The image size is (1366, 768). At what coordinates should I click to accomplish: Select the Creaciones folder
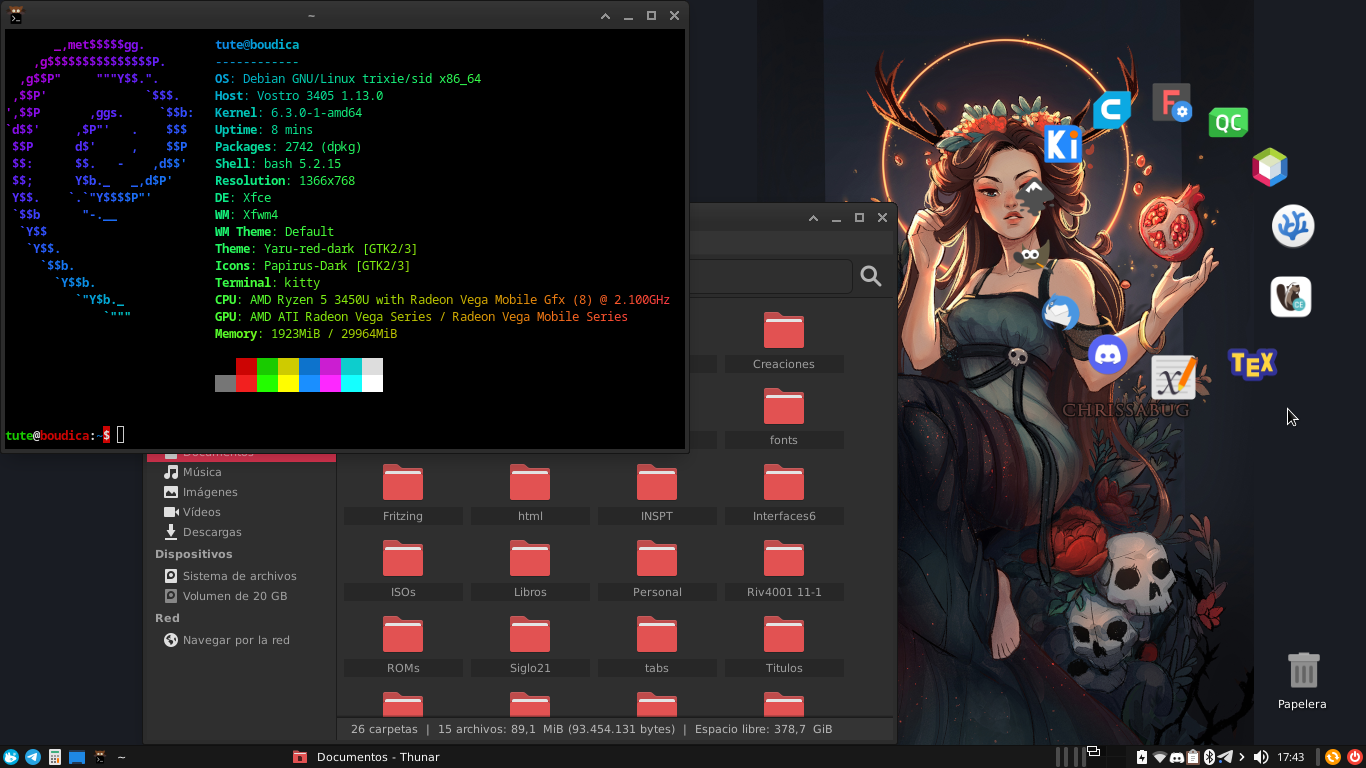tap(784, 342)
